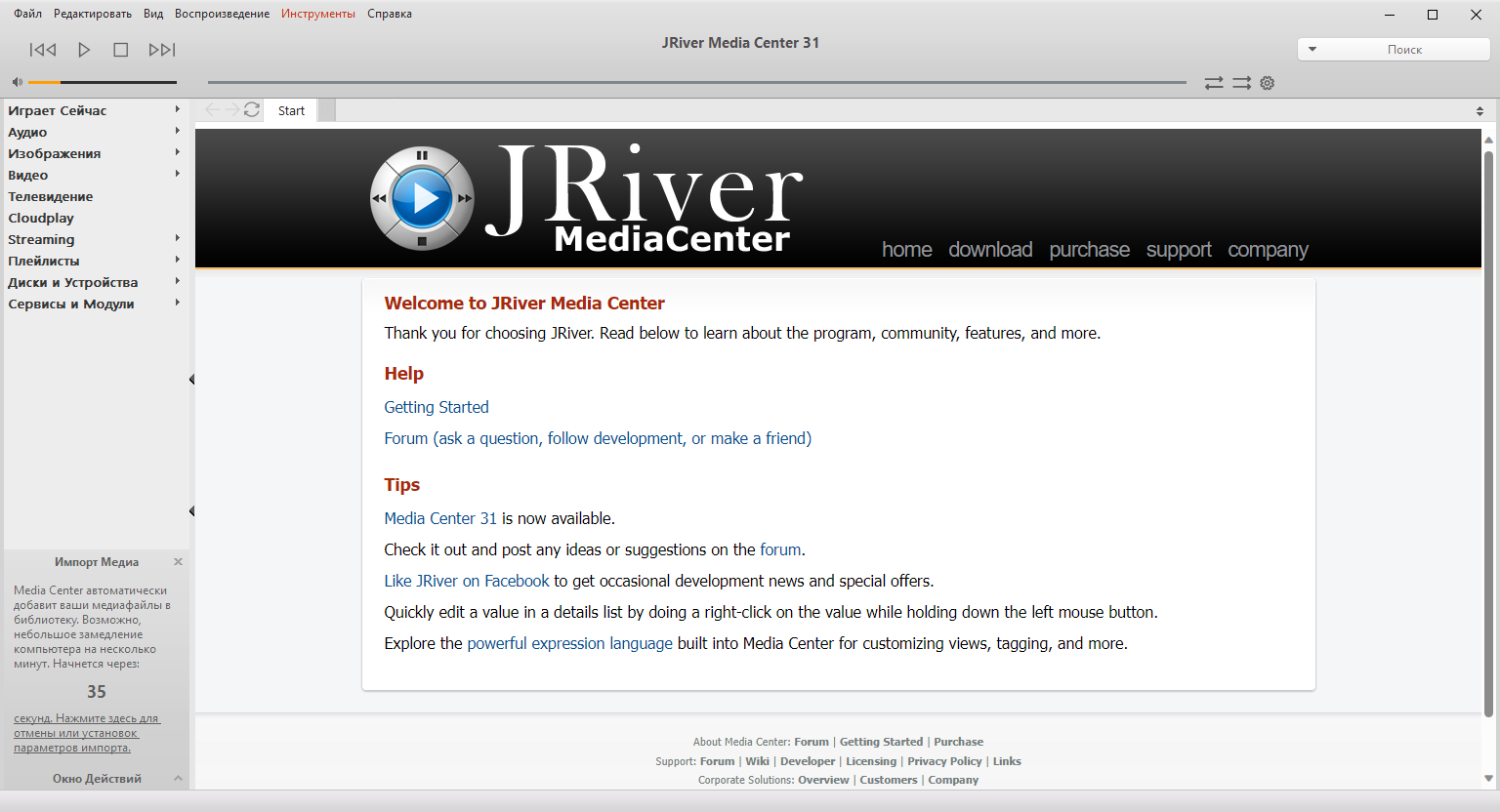Screen dimensions: 1500x812
Task: Open the Overview footer link
Action: coord(823,780)
